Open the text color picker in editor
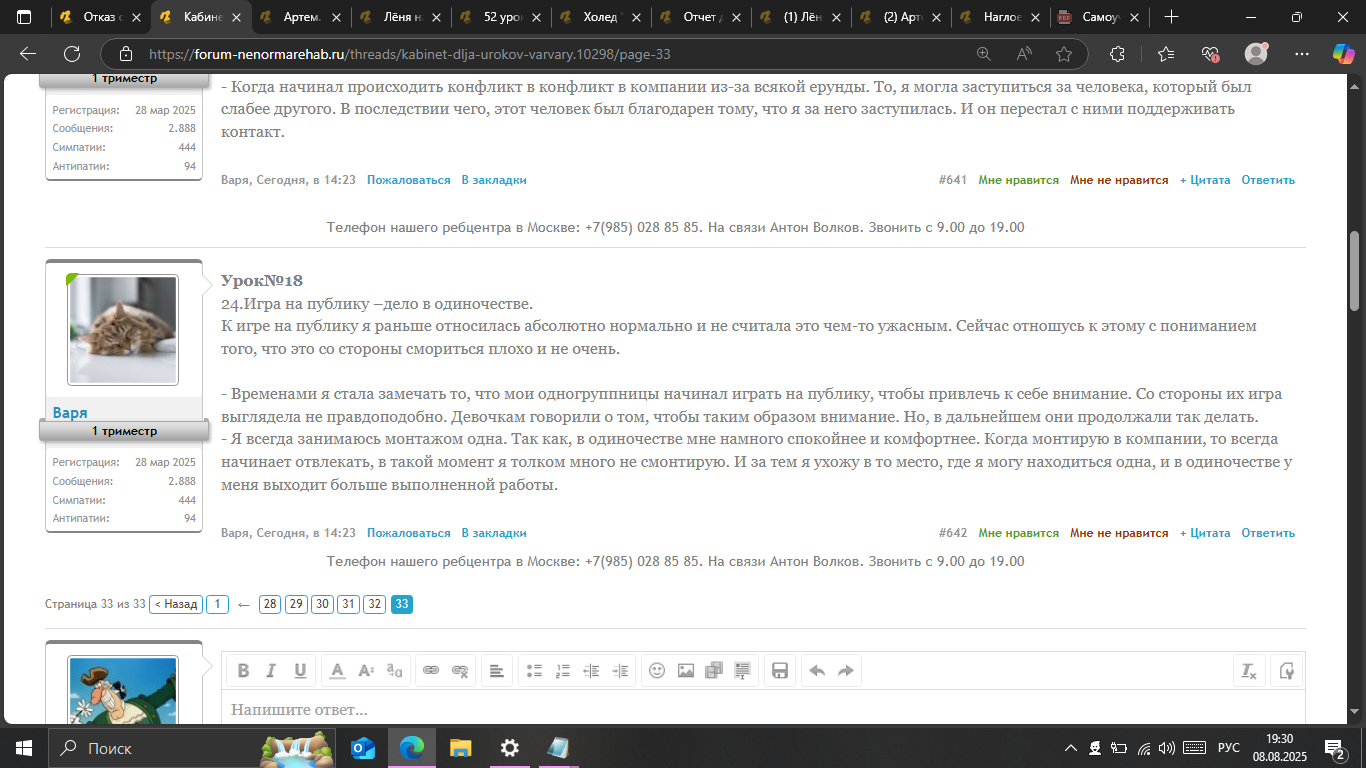The width and height of the screenshot is (1366, 768). coord(338,671)
